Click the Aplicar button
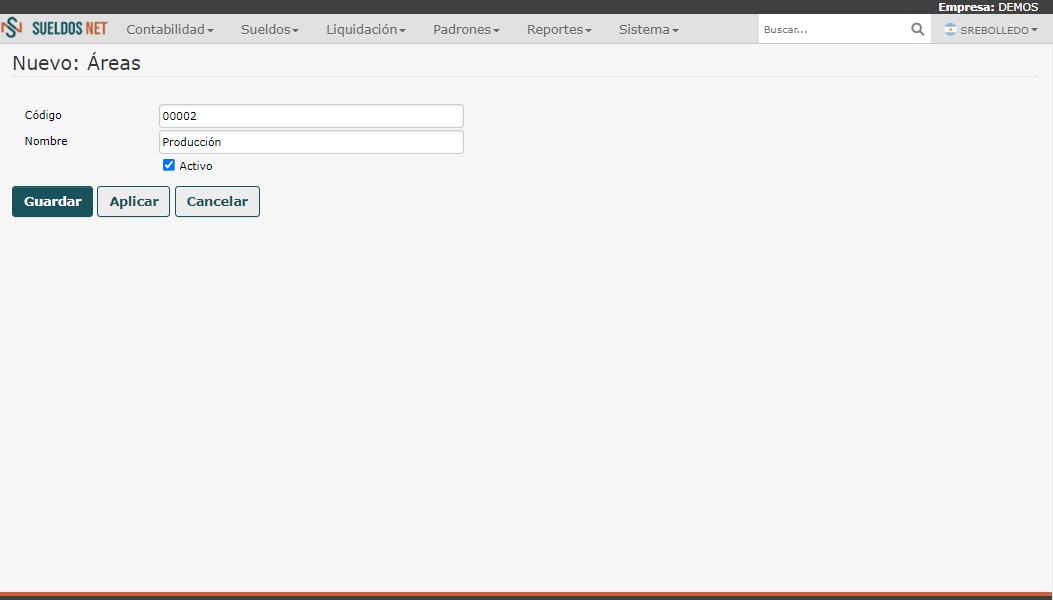 tap(134, 202)
